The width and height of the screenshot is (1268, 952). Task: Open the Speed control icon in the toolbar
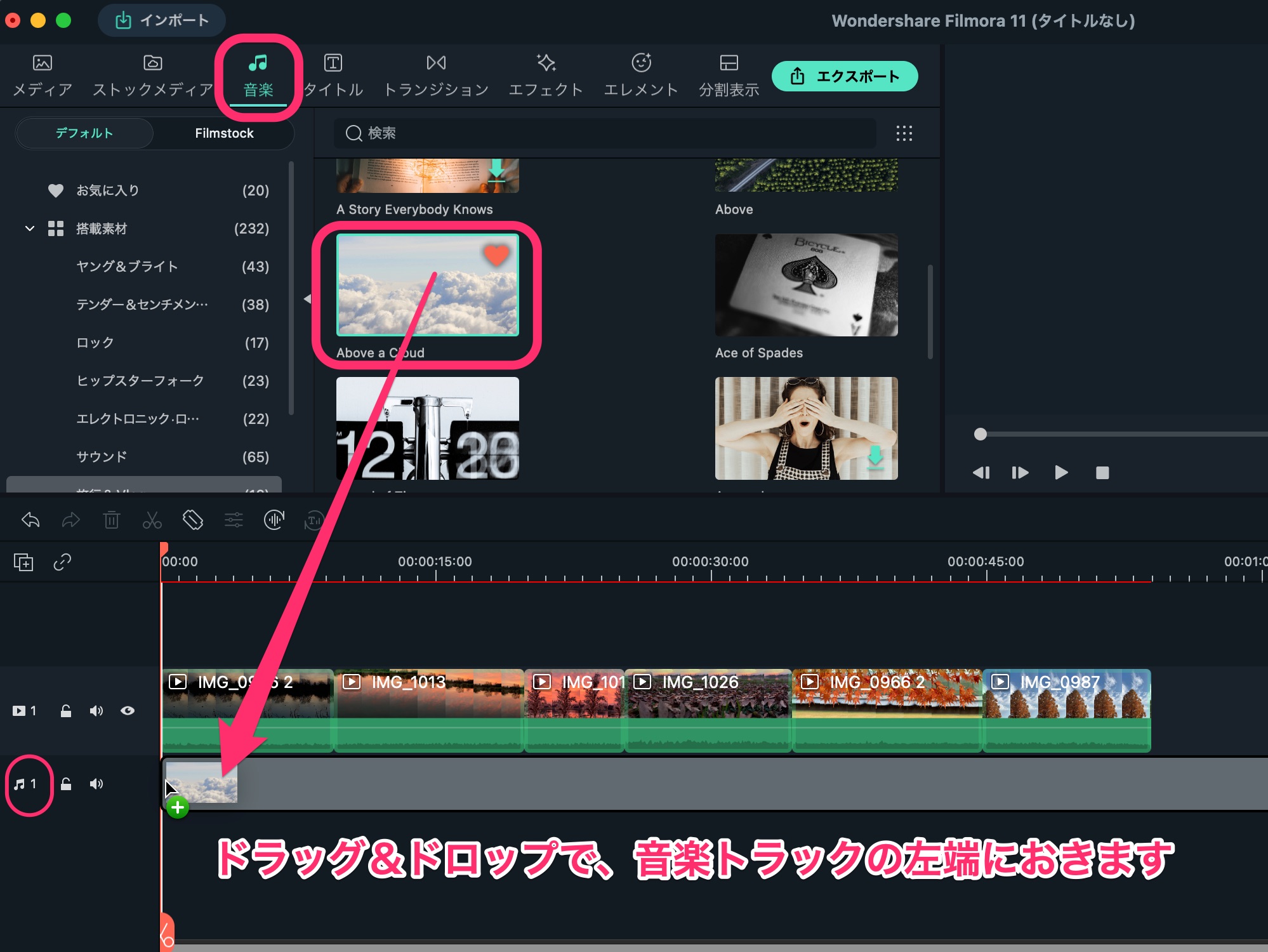click(x=234, y=520)
